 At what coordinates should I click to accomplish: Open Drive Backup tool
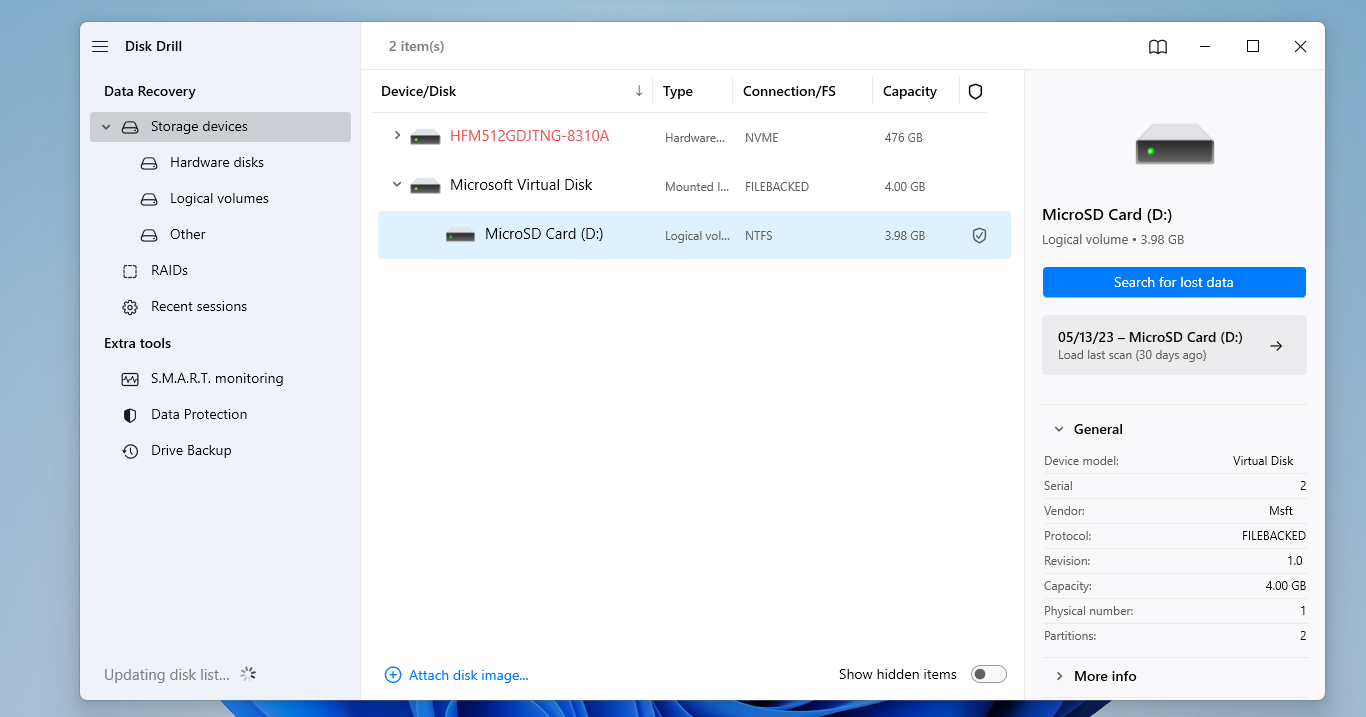191,451
